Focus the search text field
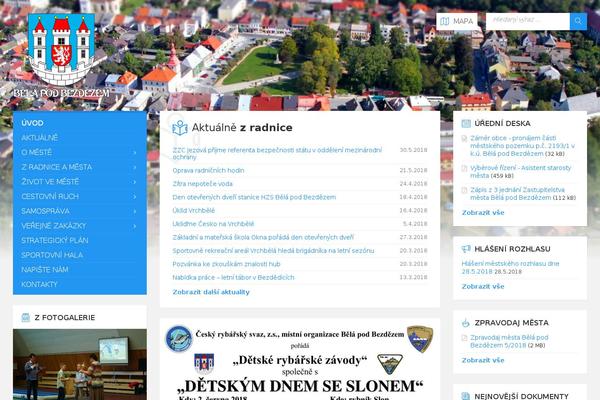This screenshot has width=600, height=400. pyautogui.click(x=528, y=21)
